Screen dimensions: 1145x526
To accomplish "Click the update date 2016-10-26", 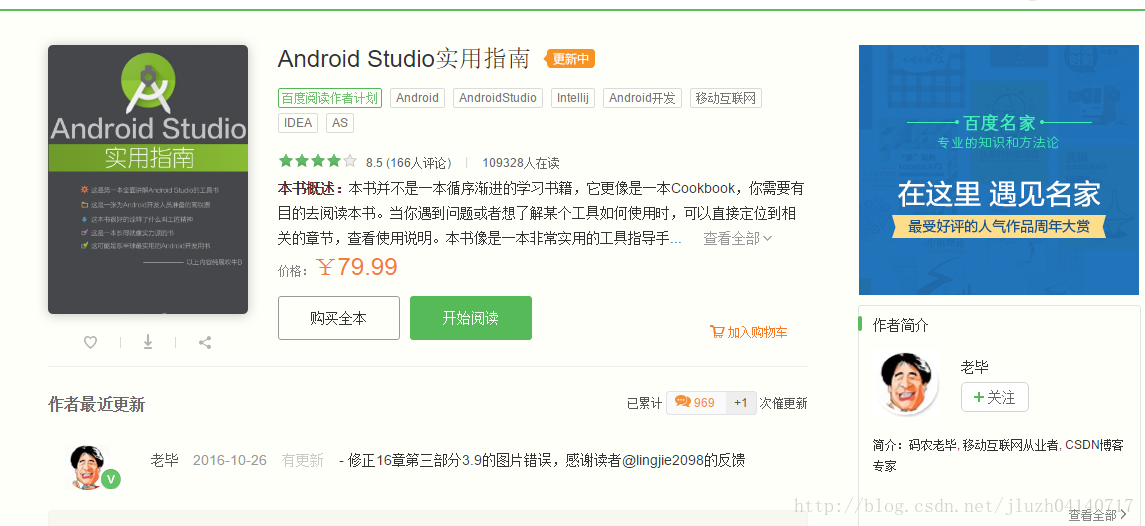I will (230, 460).
